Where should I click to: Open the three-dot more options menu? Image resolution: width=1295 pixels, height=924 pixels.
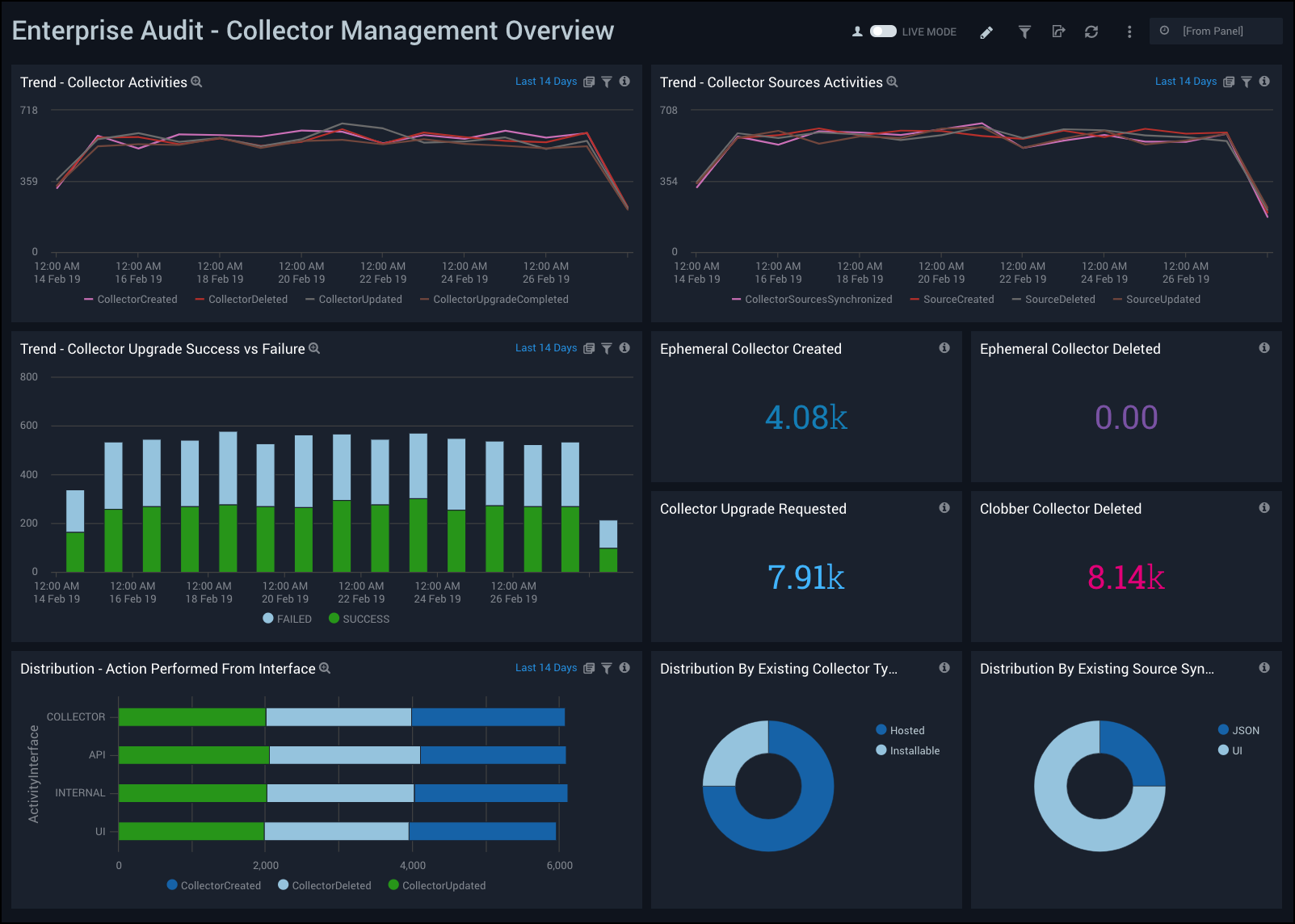(1129, 32)
